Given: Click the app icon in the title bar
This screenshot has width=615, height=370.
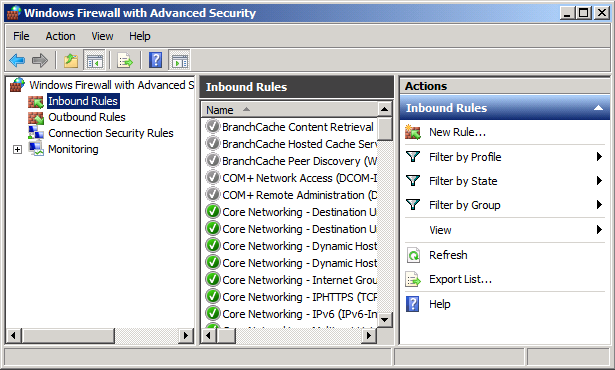Looking at the screenshot, I should pos(14,13).
